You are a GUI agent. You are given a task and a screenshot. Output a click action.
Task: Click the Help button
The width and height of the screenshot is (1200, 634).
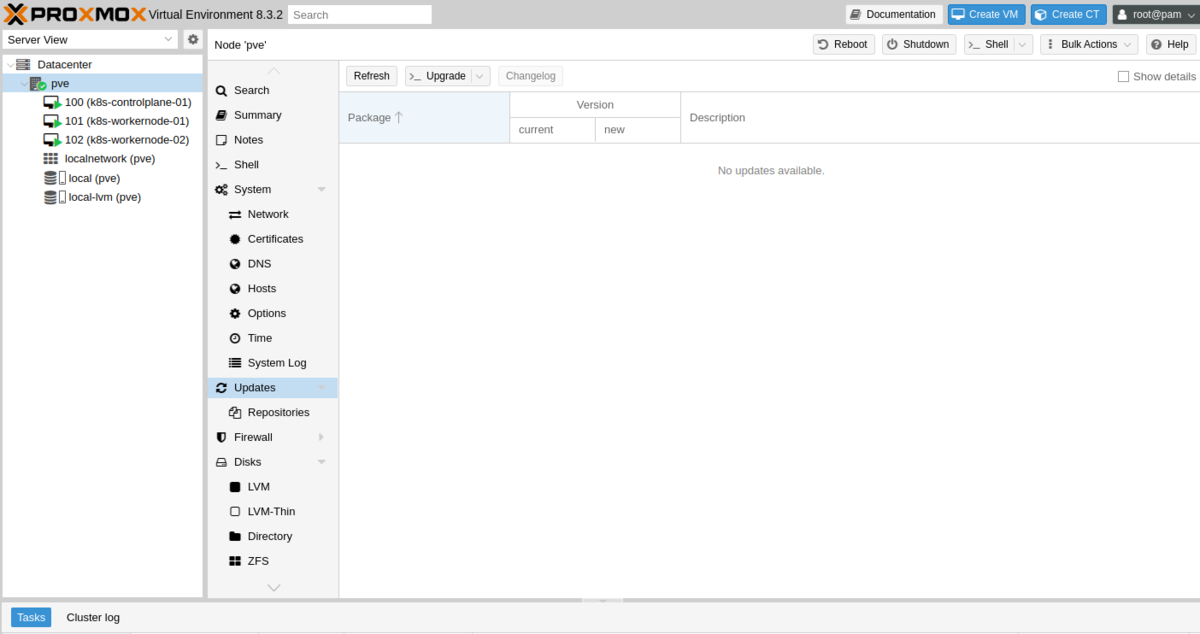click(x=1170, y=44)
